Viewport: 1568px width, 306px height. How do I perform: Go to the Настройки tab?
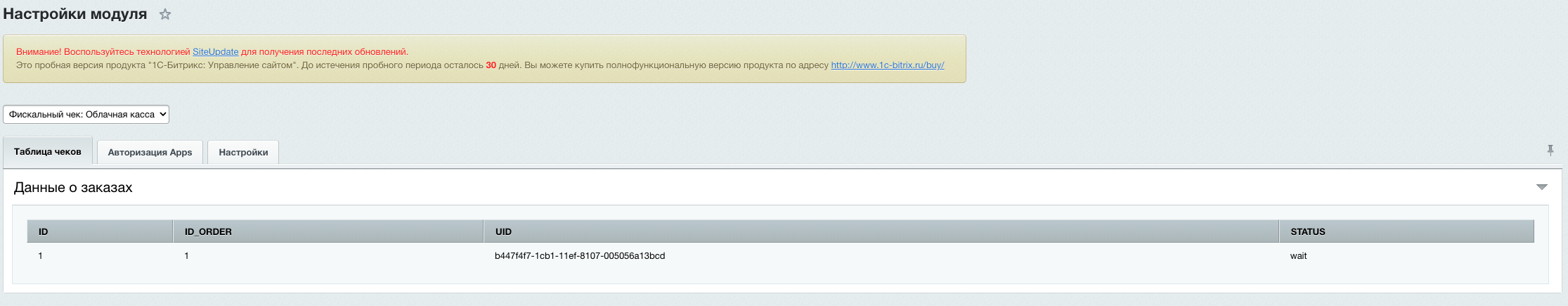[x=243, y=152]
